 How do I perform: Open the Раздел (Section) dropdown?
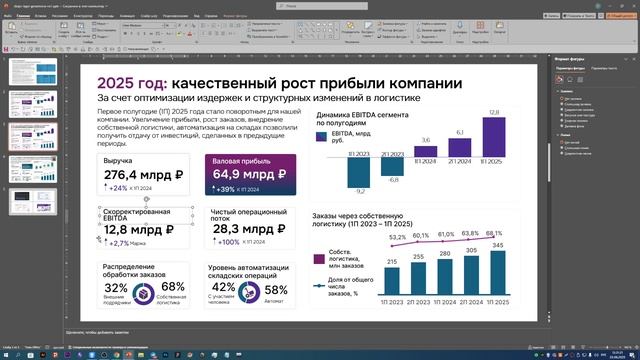pos(100,36)
